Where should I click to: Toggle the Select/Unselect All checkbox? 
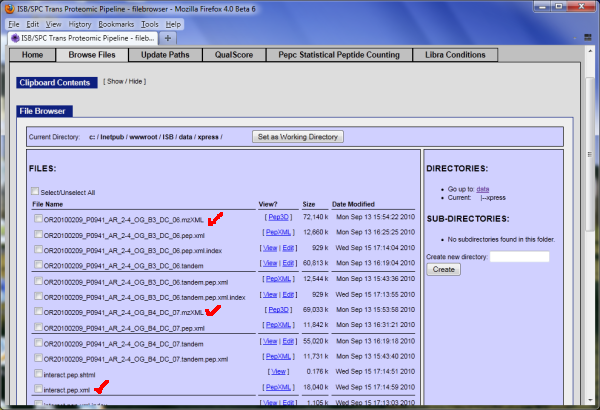point(35,192)
